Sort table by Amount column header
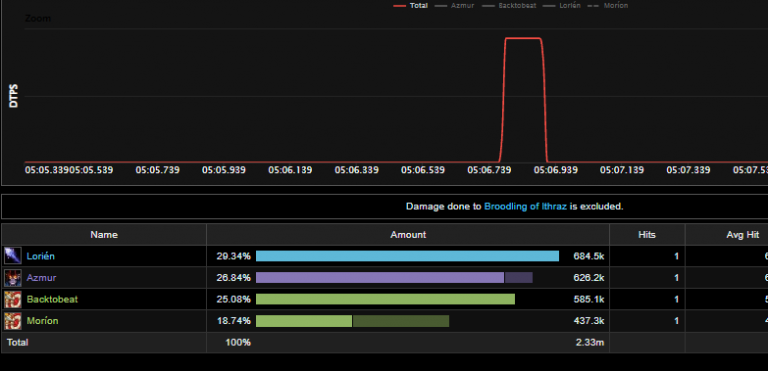768x371 pixels. pyautogui.click(x=408, y=235)
